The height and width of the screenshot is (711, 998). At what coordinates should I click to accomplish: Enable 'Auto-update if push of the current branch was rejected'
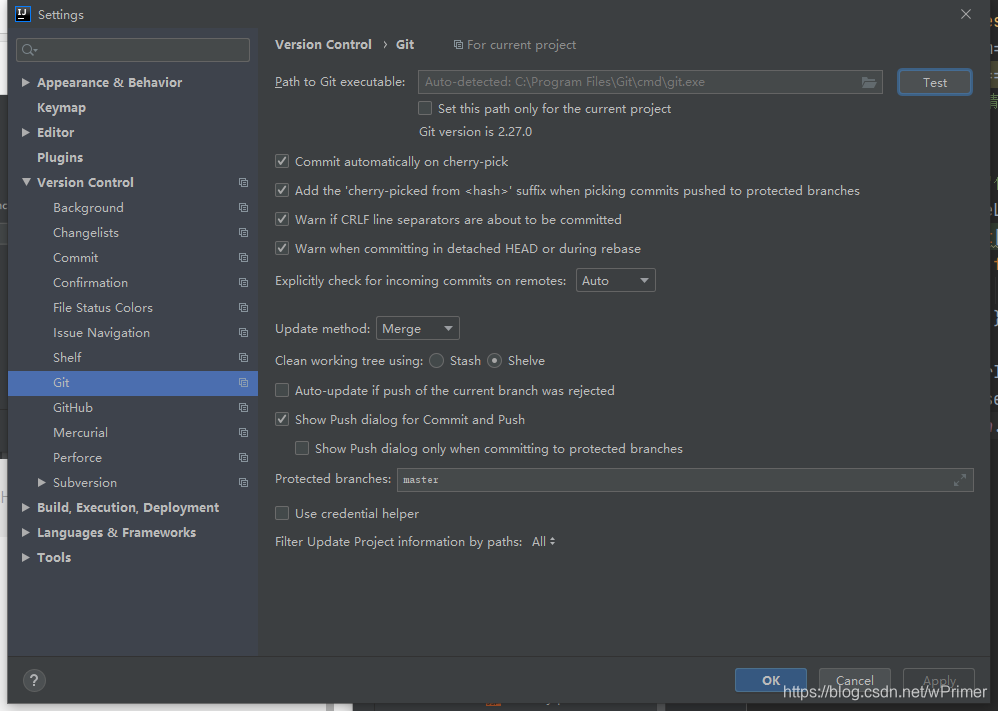point(282,390)
